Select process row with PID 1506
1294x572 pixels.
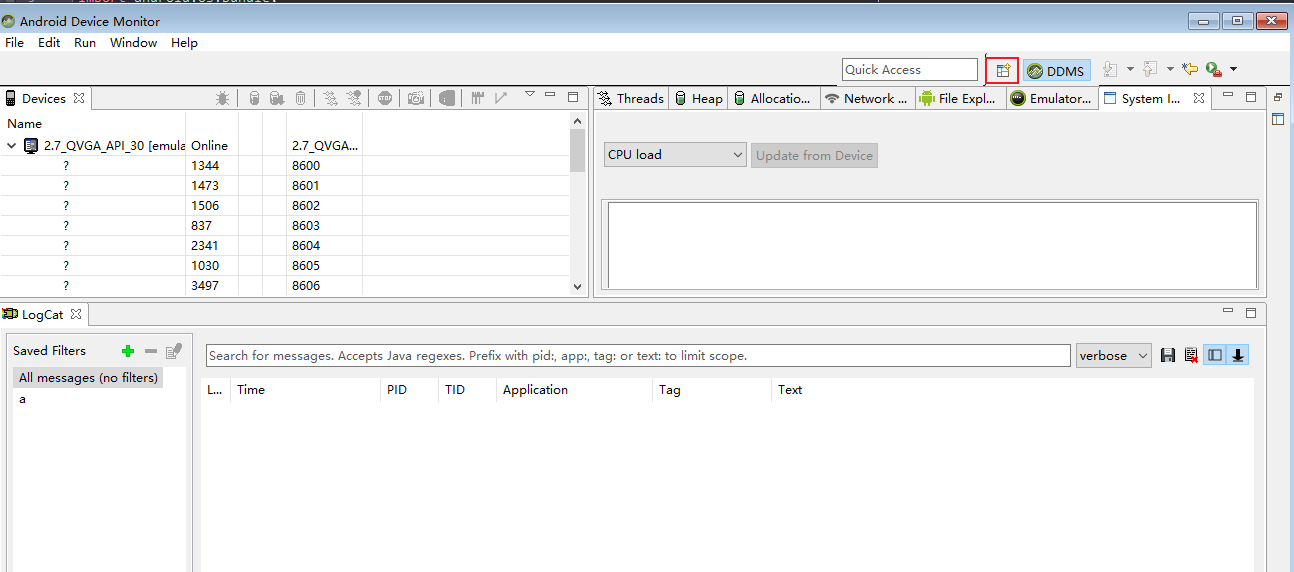pos(285,205)
